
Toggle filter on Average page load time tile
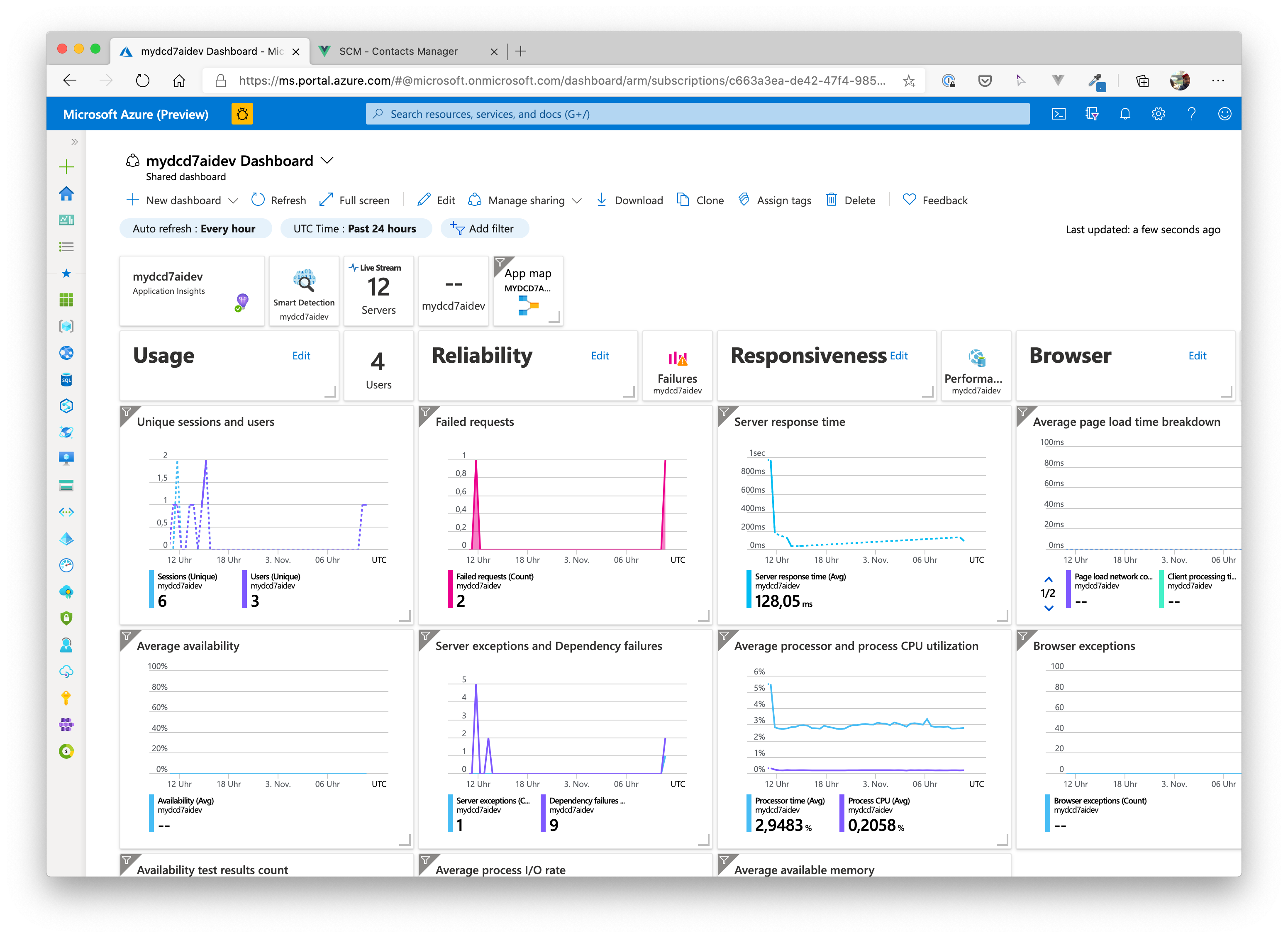pyautogui.click(x=1023, y=412)
